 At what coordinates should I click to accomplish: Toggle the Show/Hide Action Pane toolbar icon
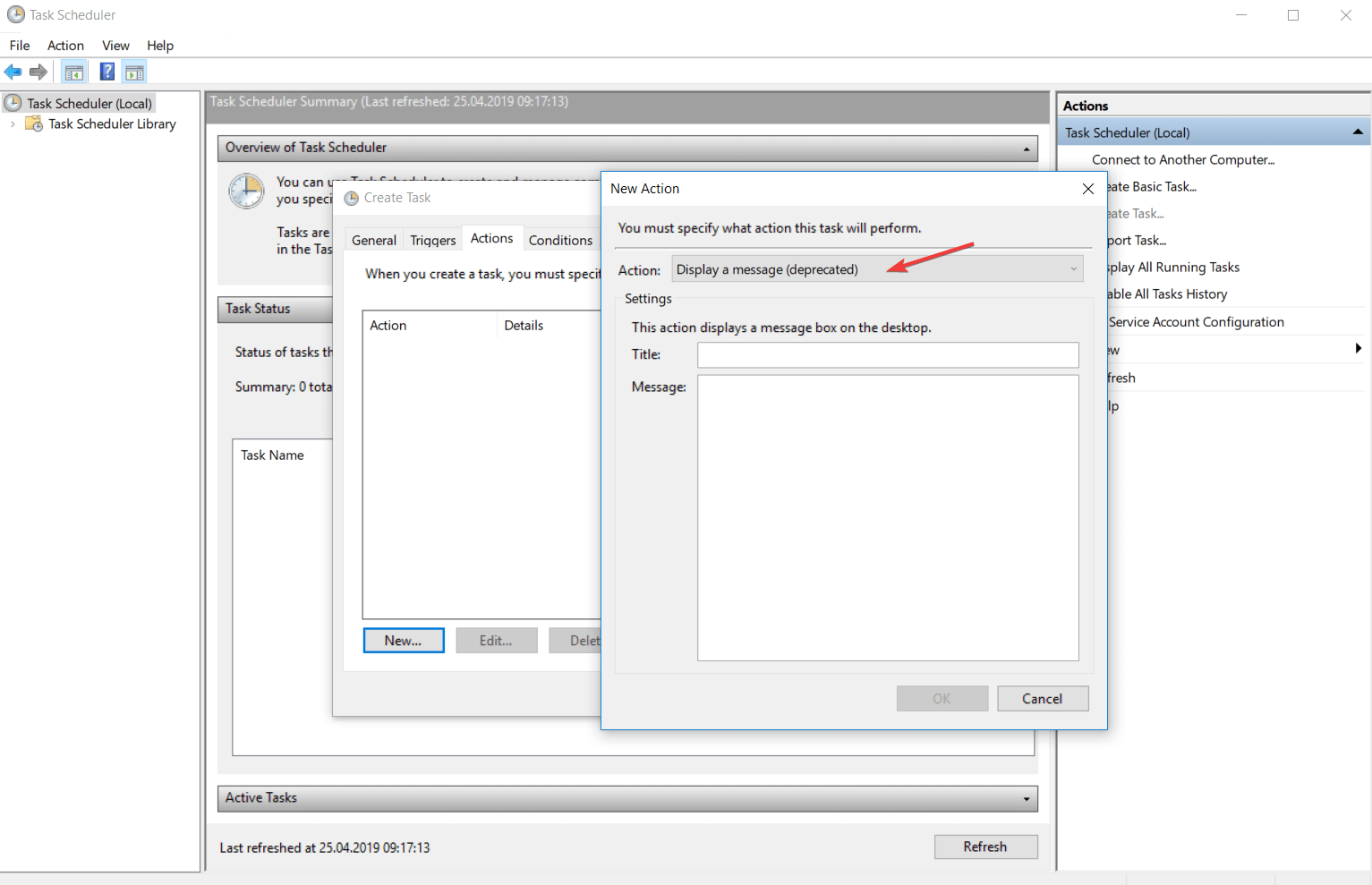click(134, 72)
